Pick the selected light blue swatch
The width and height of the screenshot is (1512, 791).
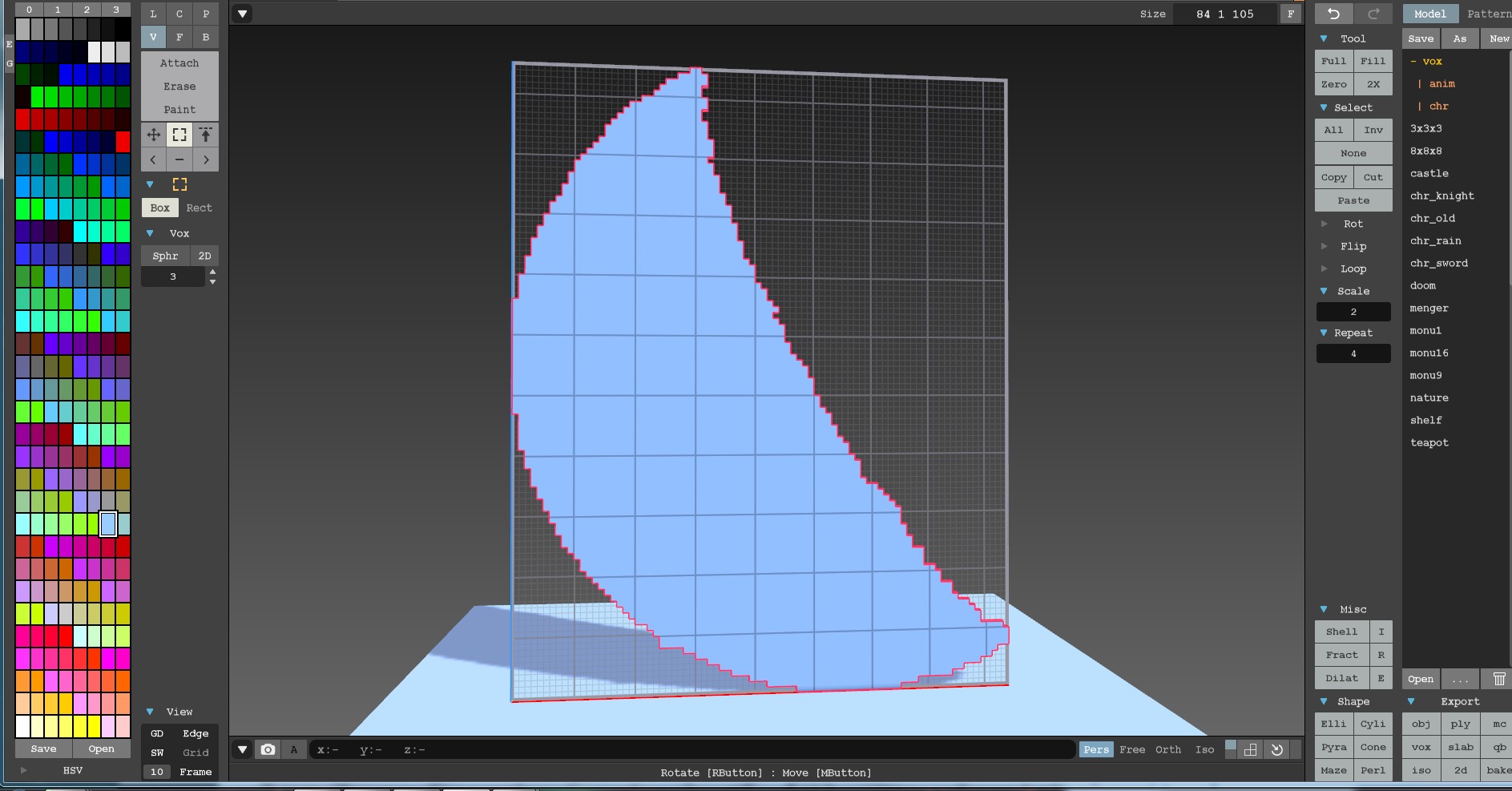pyautogui.click(x=108, y=524)
